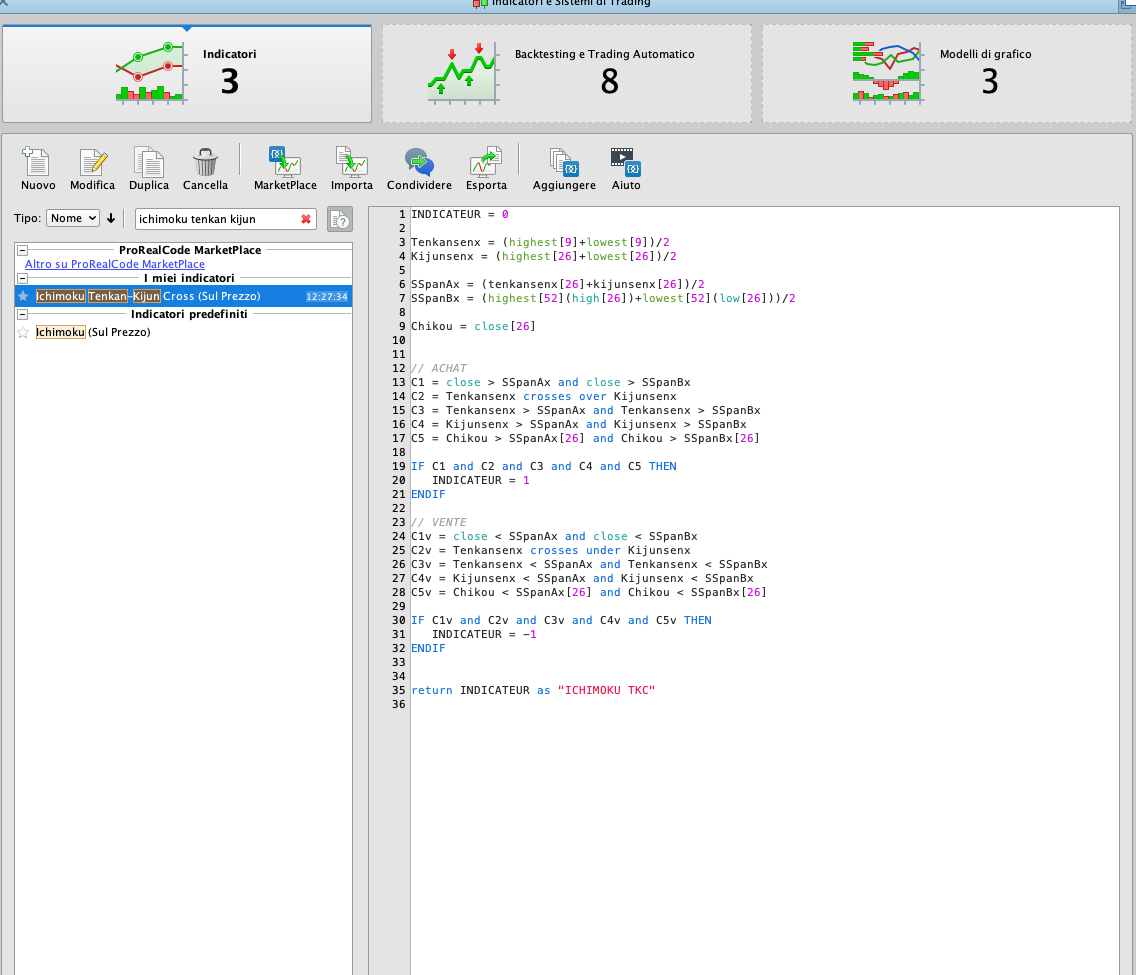Click the Nuovo new indicator icon

click(38, 163)
